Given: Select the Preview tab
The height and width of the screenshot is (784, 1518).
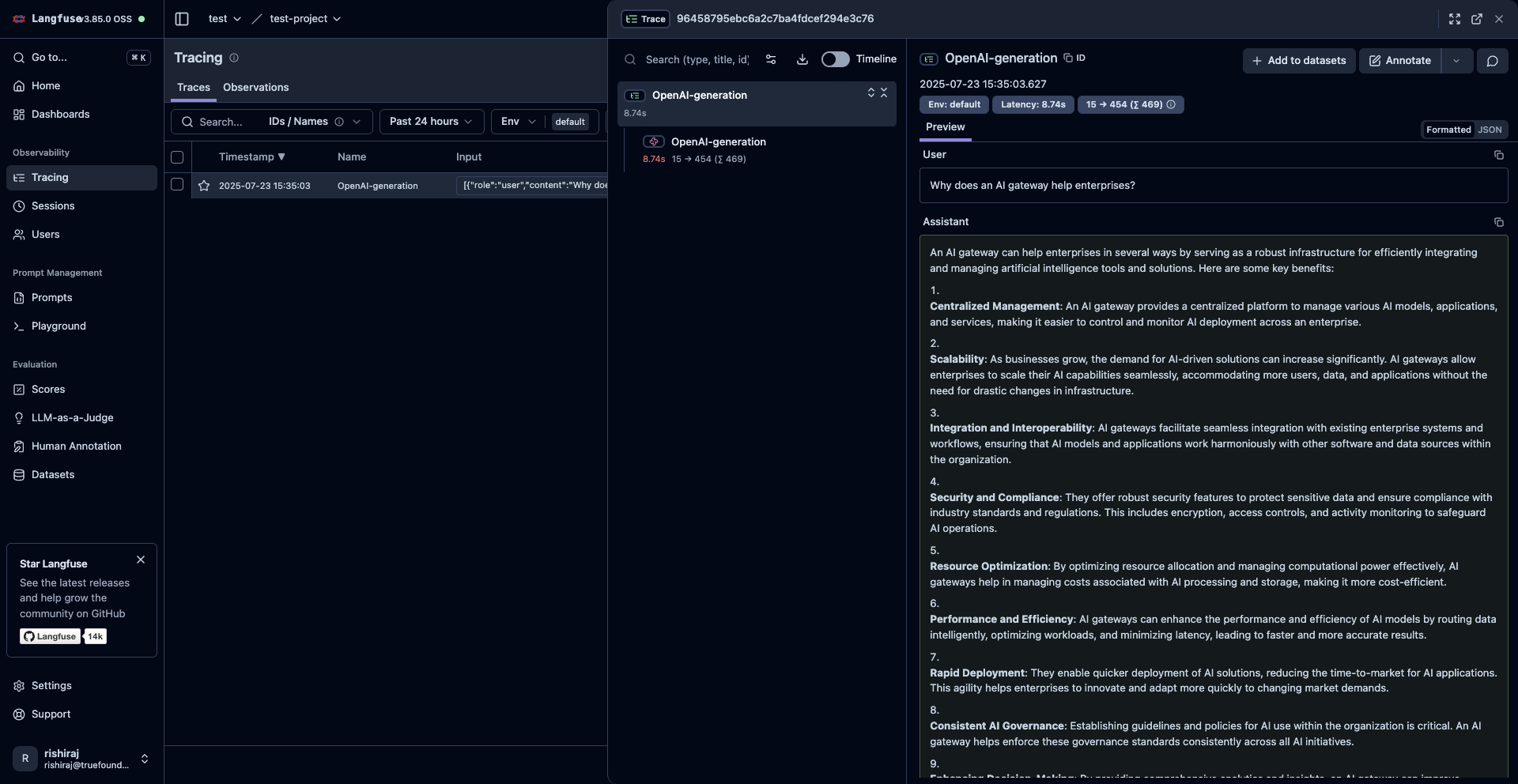Looking at the screenshot, I should click(x=946, y=127).
